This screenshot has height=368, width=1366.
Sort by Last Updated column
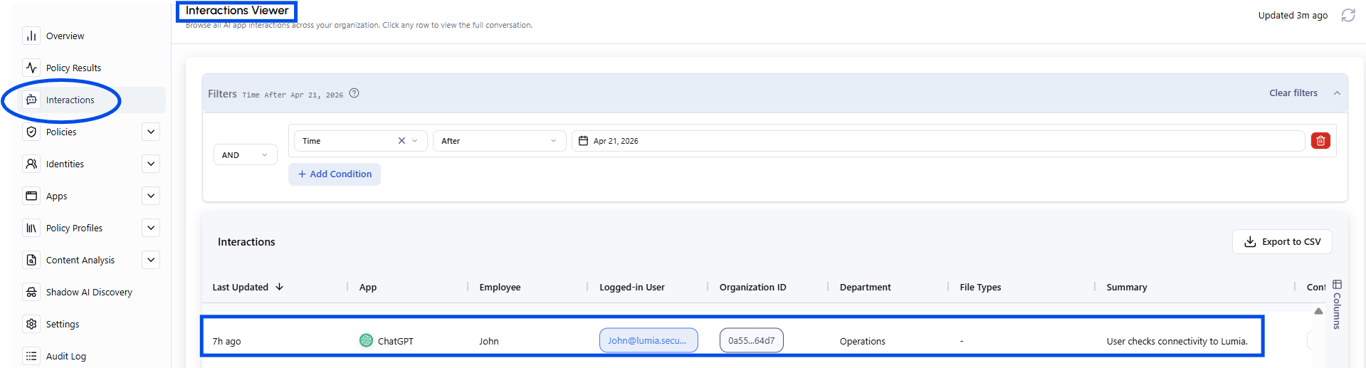click(240, 287)
